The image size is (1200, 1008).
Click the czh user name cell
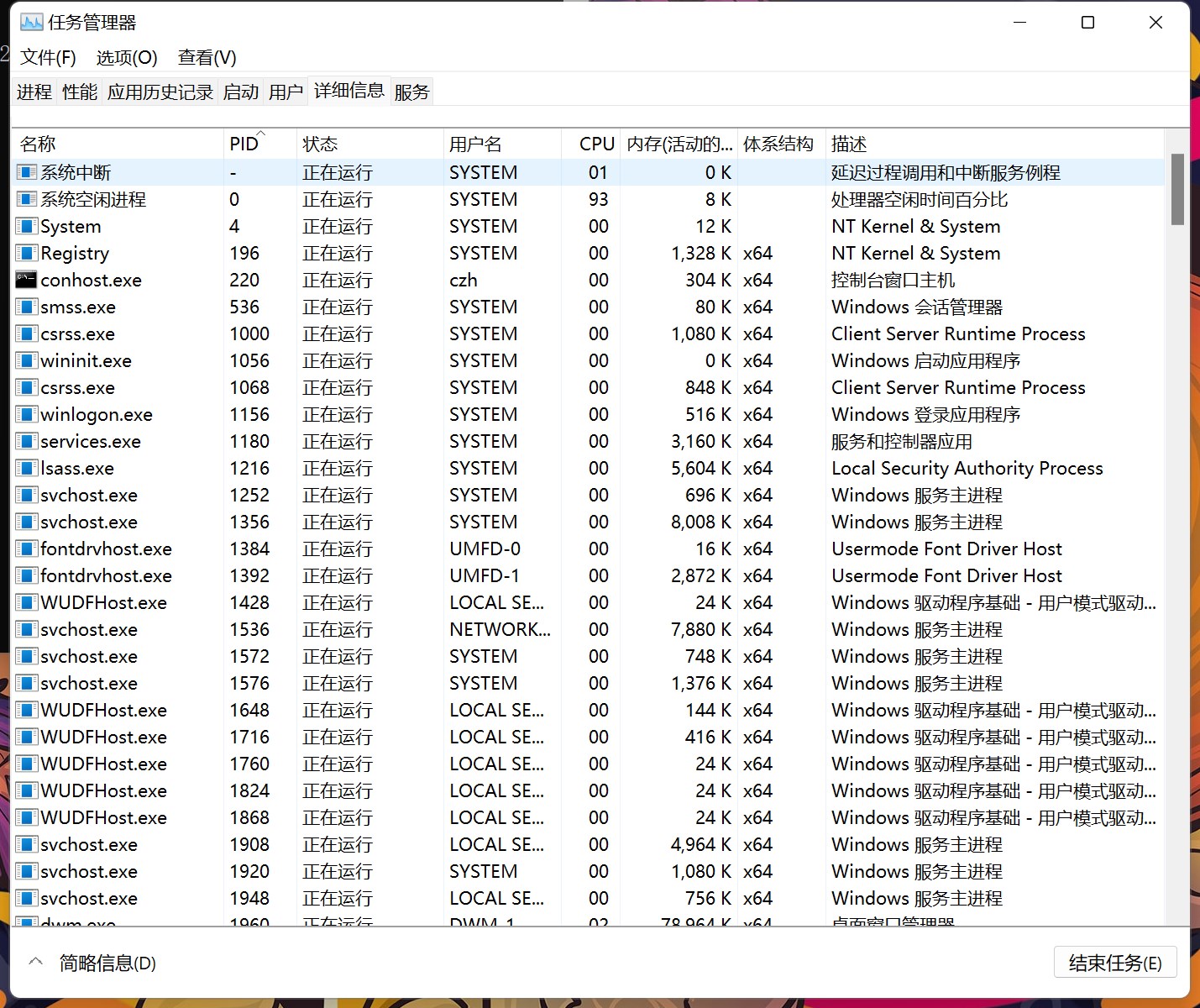pyautogui.click(x=464, y=280)
